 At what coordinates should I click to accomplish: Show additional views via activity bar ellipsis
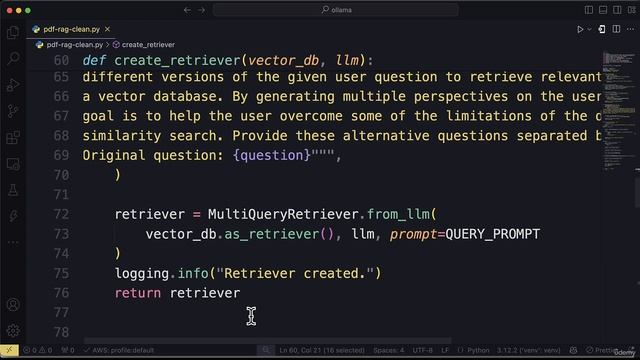tap(13, 242)
